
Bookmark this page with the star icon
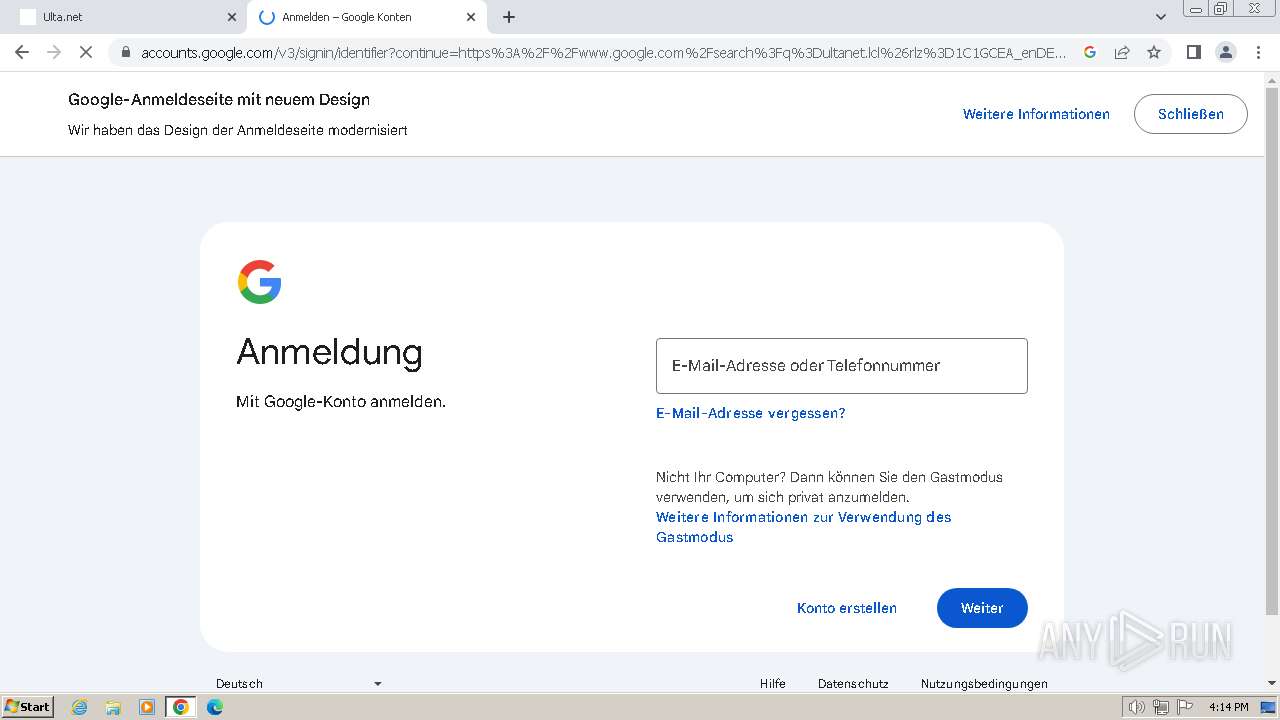click(1154, 52)
